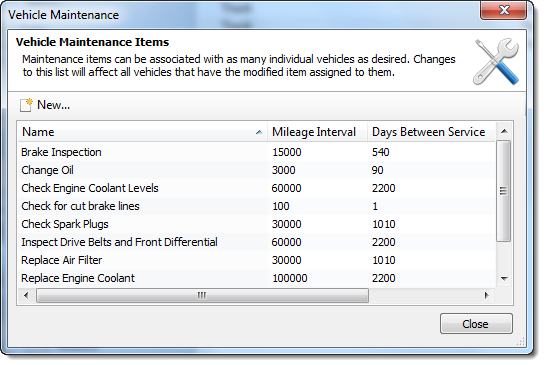Click the vertical scrollbar thumb
The width and height of the screenshot is (544, 365).
[504, 191]
